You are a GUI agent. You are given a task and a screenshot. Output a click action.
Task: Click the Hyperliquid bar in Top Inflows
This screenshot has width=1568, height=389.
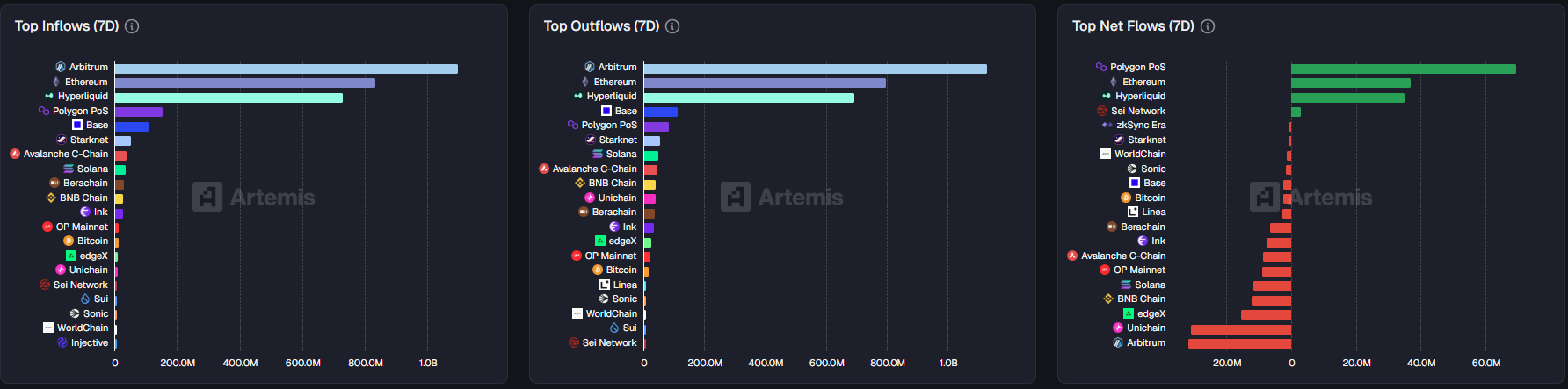coord(229,97)
